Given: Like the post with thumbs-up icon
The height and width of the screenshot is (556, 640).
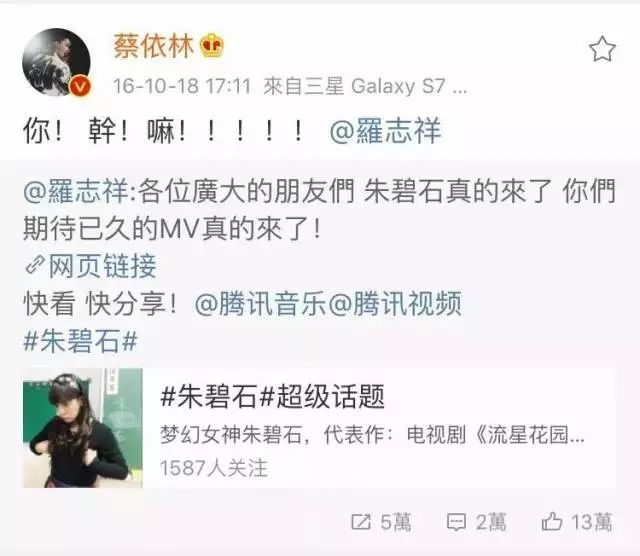Looking at the screenshot, I should click(x=552, y=521).
